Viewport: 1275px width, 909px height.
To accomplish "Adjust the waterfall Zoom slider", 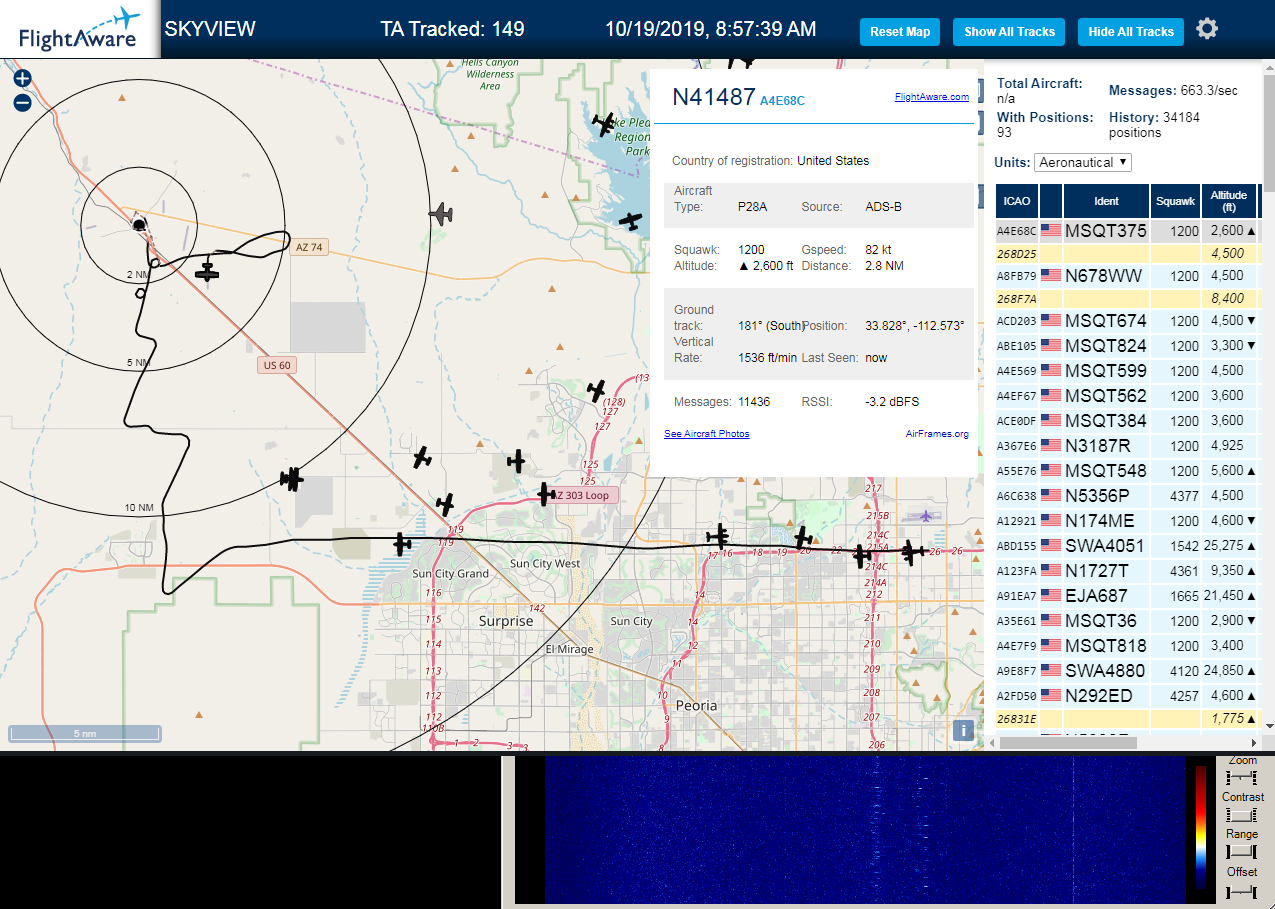I will pos(1241,778).
